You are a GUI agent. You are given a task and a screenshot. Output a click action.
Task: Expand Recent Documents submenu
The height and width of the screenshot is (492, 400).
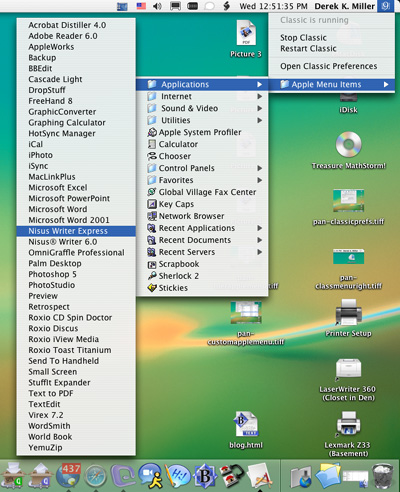point(202,240)
